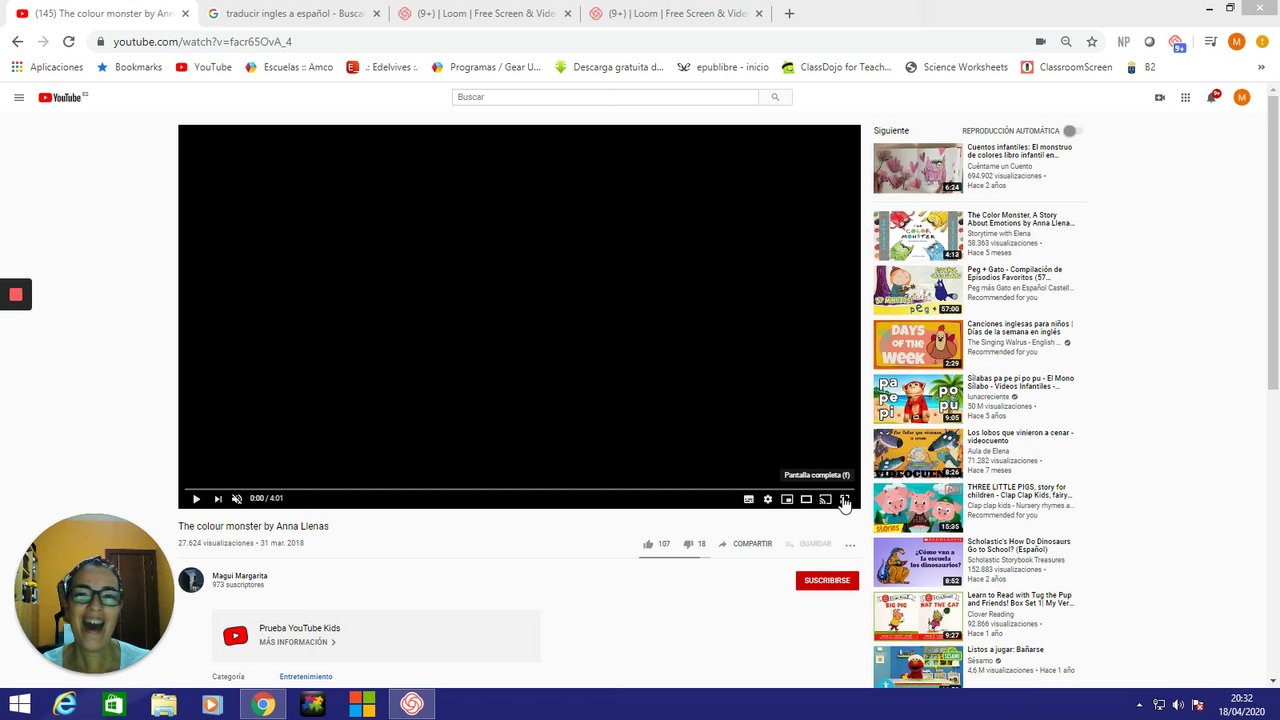Expand hidden bookmarks chevron
The height and width of the screenshot is (720, 1280).
[x=1261, y=67]
